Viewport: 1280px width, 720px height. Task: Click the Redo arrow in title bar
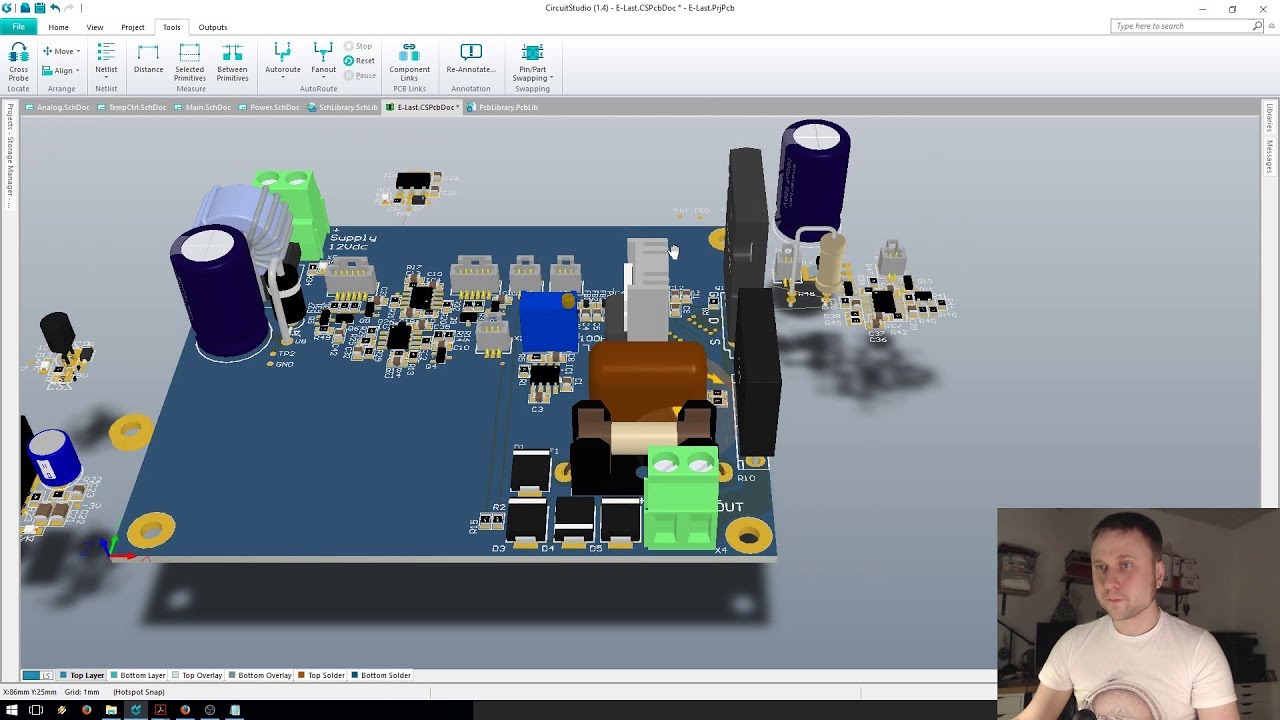pyautogui.click(x=69, y=8)
